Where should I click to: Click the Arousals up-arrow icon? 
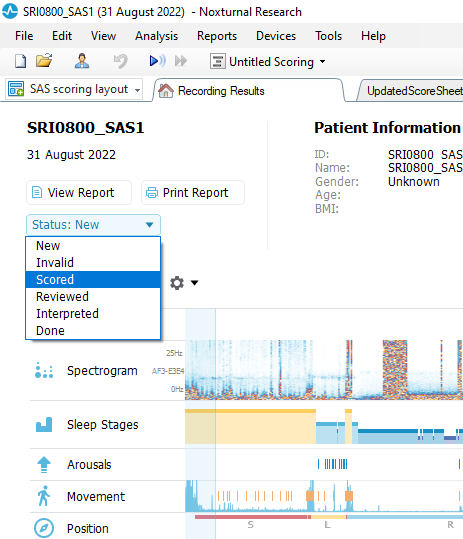point(44,464)
